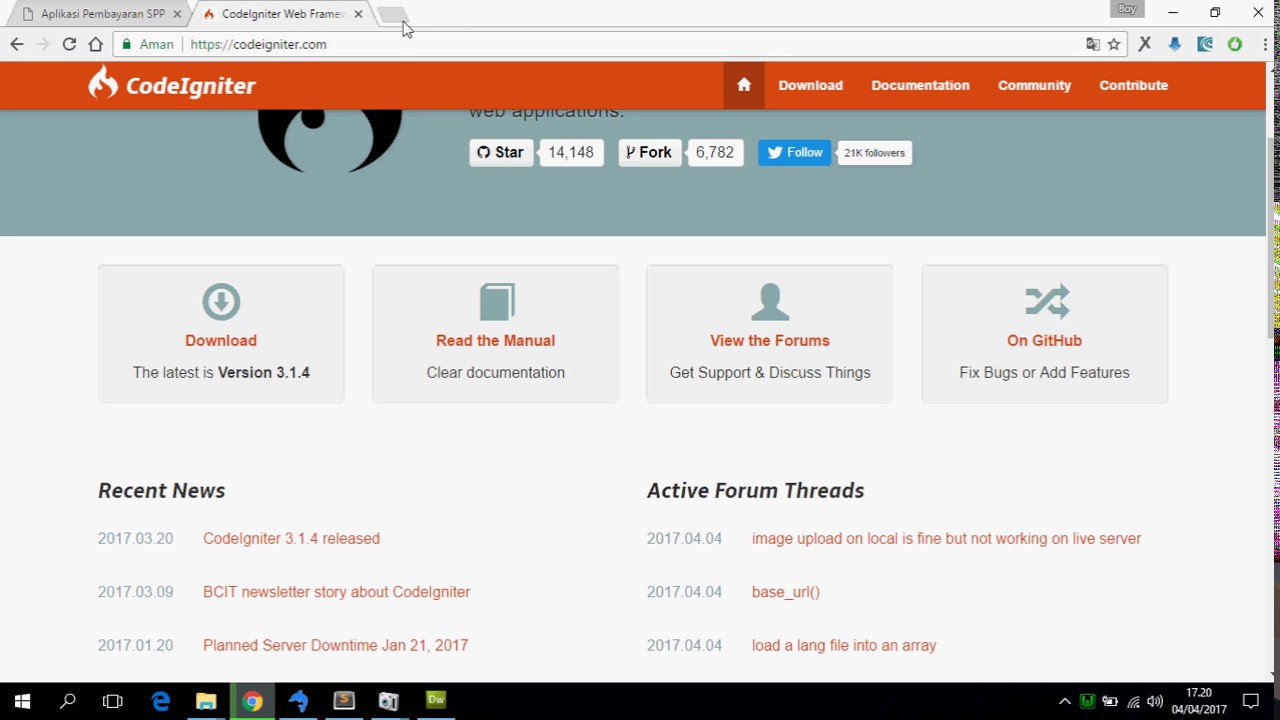Click the 21K followers count

(874, 153)
